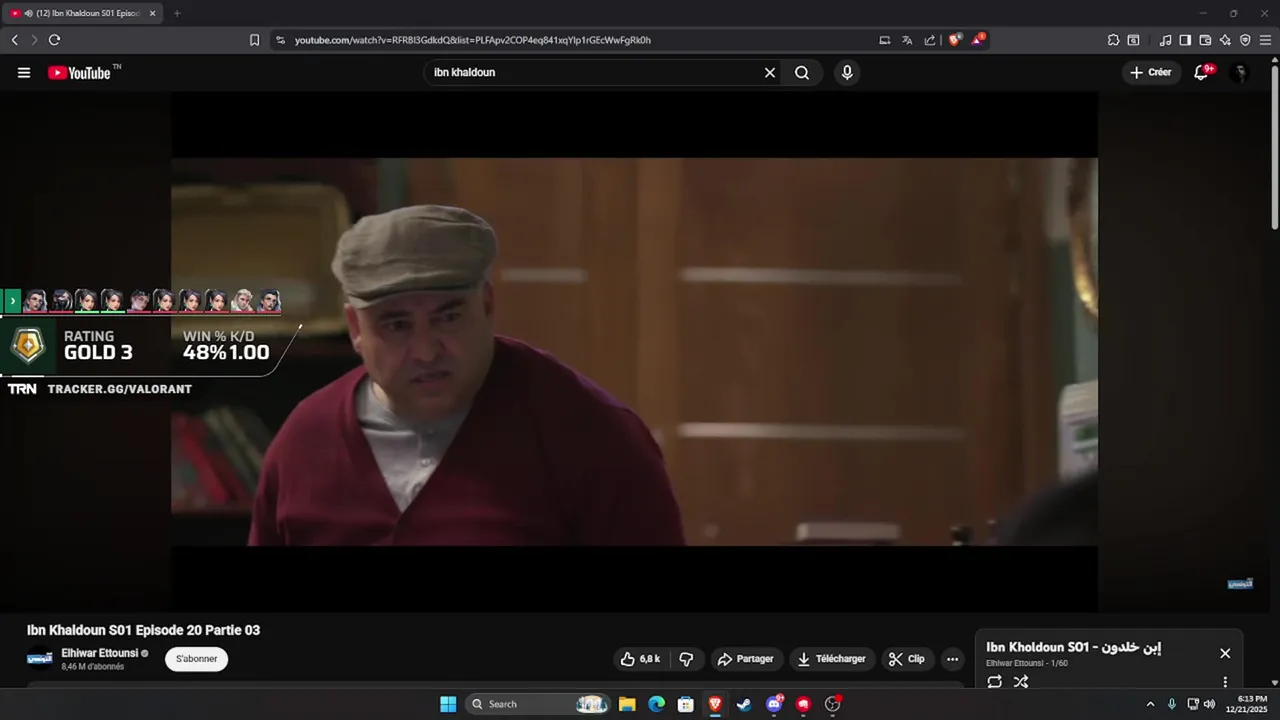The width and height of the screenshot is (1280, 720).
Task: Click the Windows taskbar Search box
Action: 539,704
